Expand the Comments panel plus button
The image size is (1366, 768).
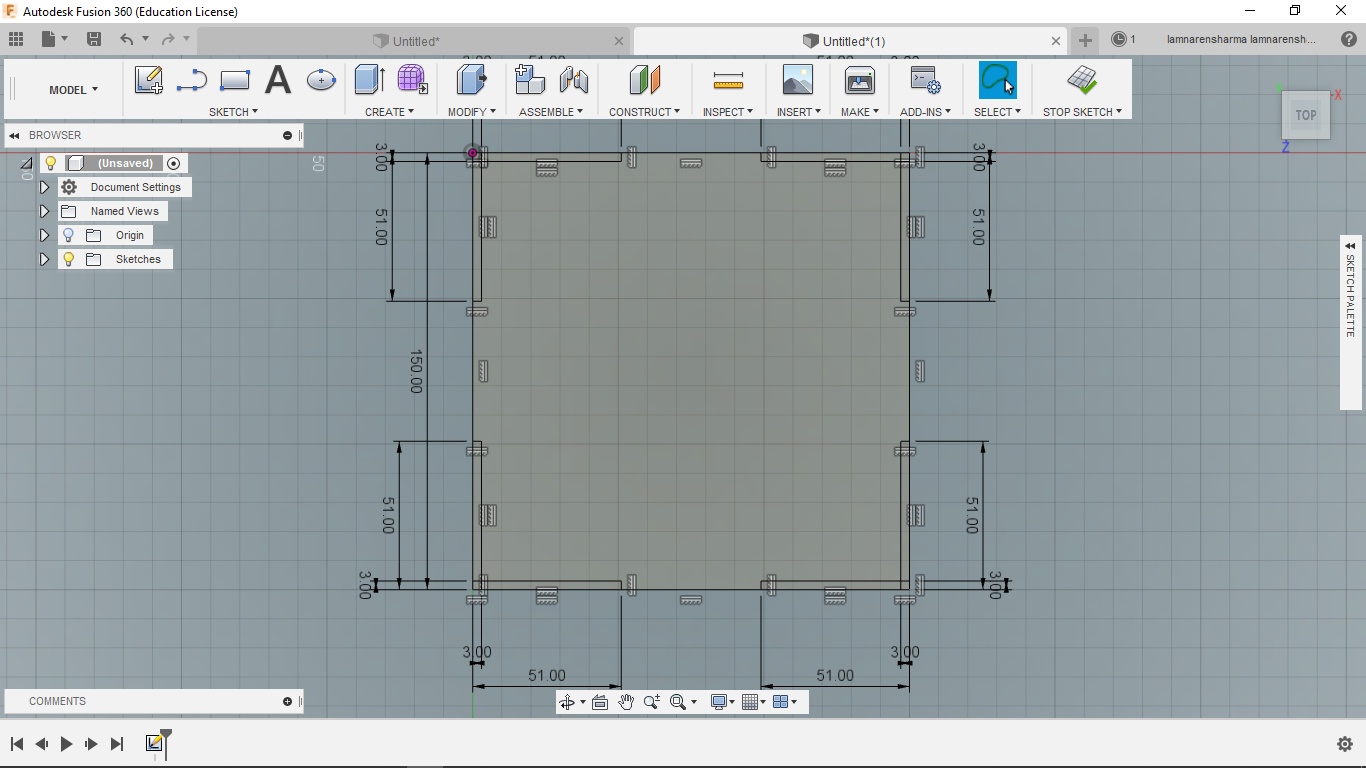(287, 701)
